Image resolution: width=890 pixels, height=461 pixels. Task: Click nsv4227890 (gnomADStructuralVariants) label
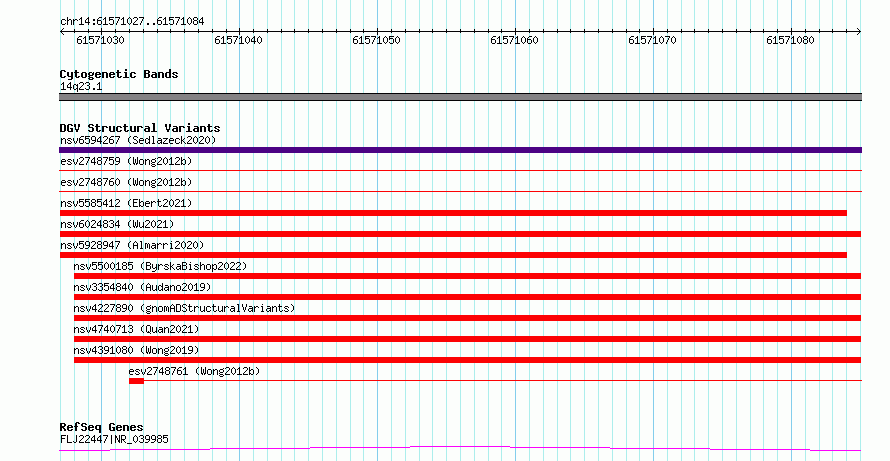coord(184,308)
